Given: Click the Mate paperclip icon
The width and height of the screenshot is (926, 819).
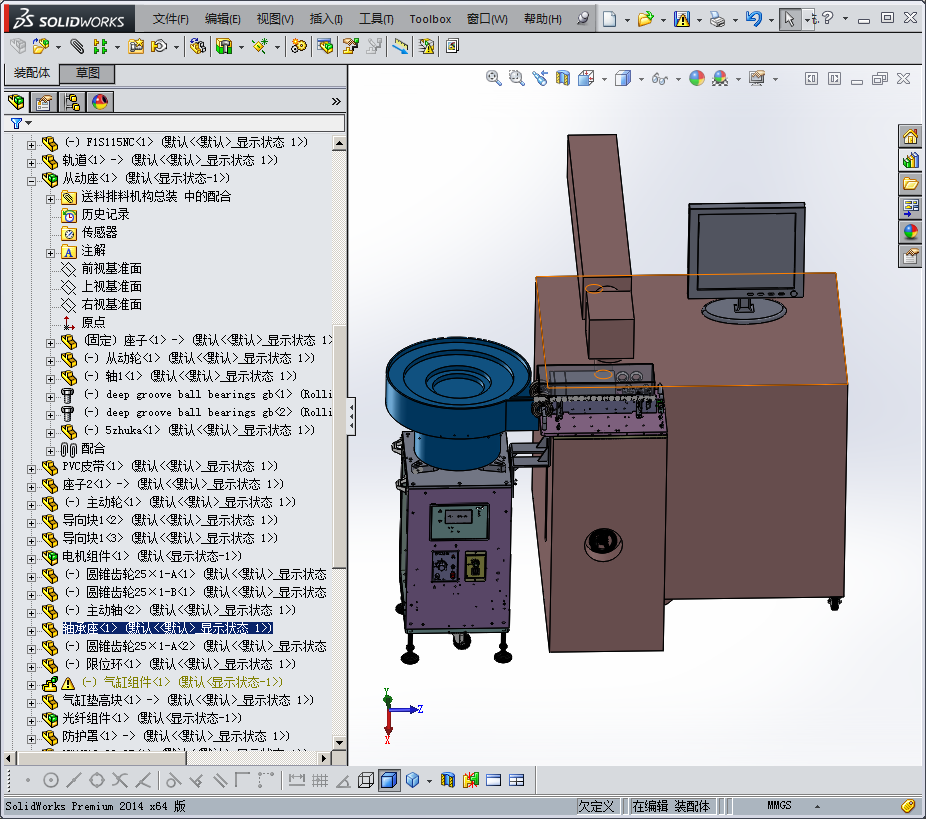Looking at the screenshot, I should (77, 46).
